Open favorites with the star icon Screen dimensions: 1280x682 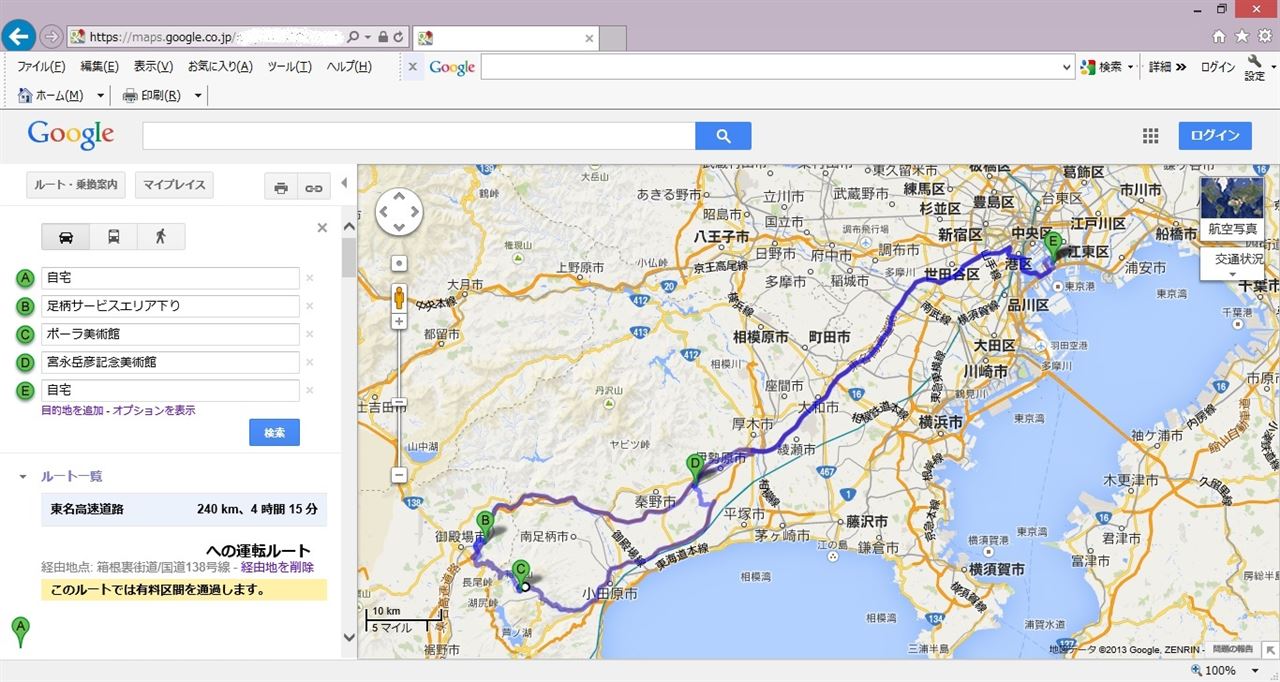[1241, 36]
